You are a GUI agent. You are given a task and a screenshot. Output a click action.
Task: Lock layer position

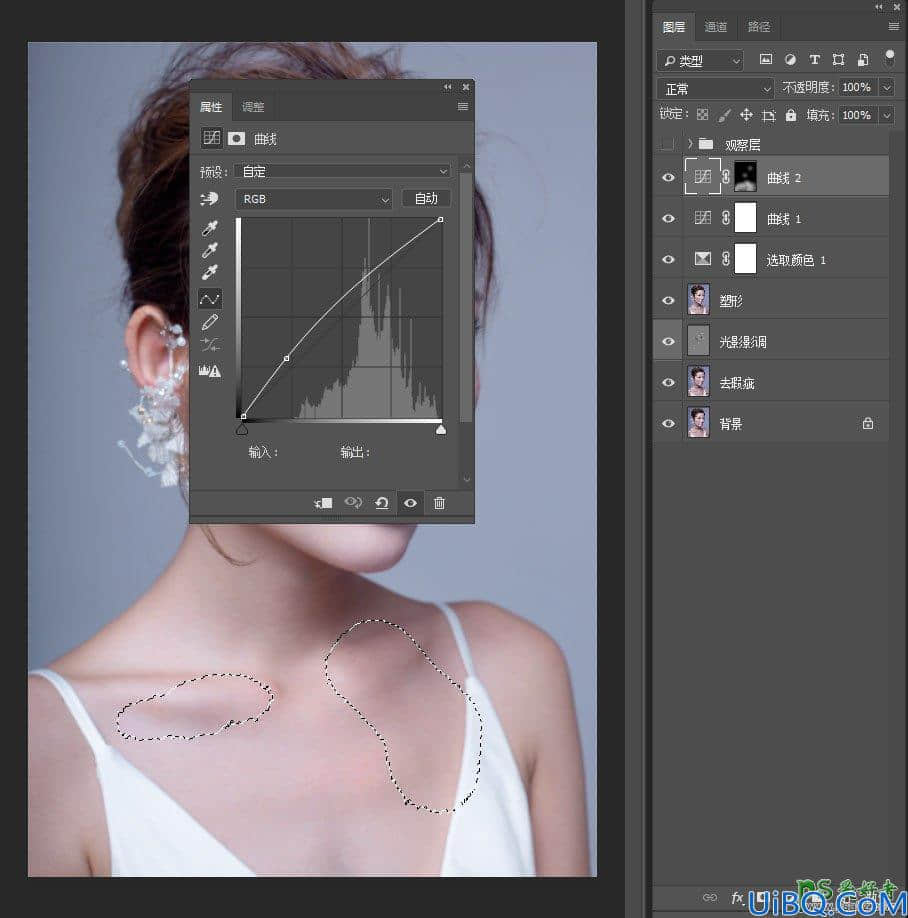746,115
